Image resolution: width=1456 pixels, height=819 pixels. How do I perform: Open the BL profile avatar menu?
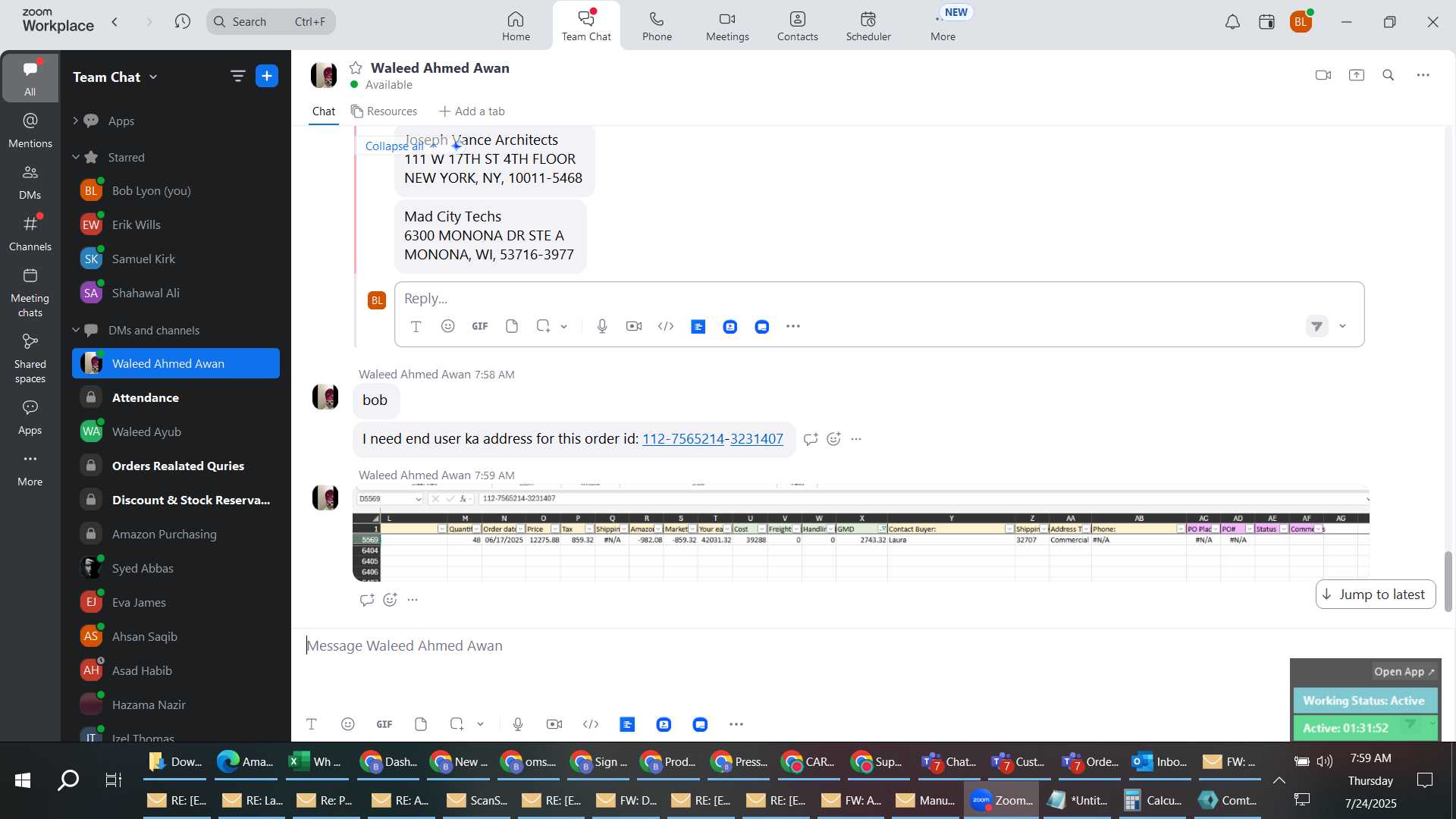[x=1301, y=22]
